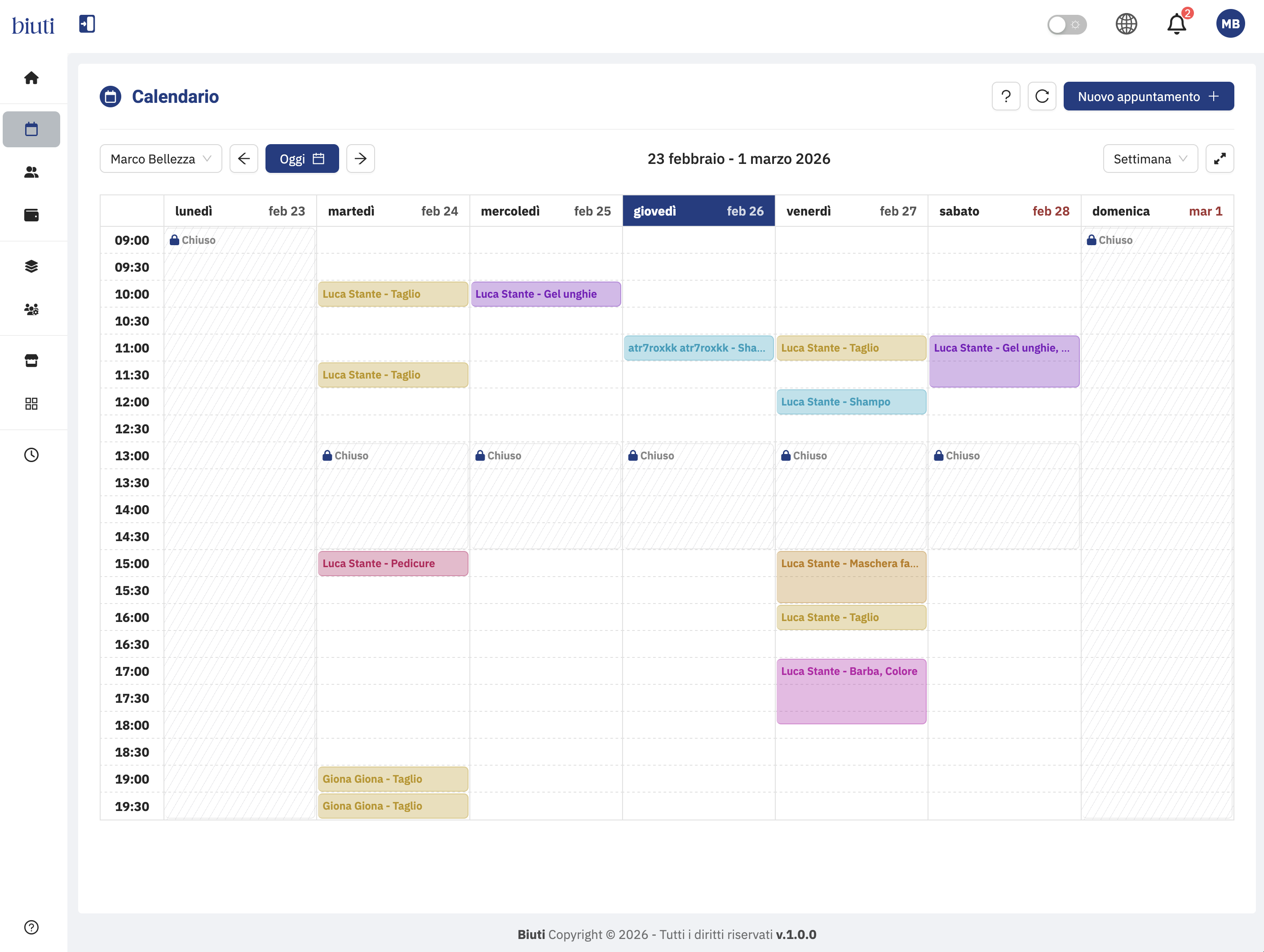
Task: Open the clock/history section in sidebar
Action: [31, 455]
